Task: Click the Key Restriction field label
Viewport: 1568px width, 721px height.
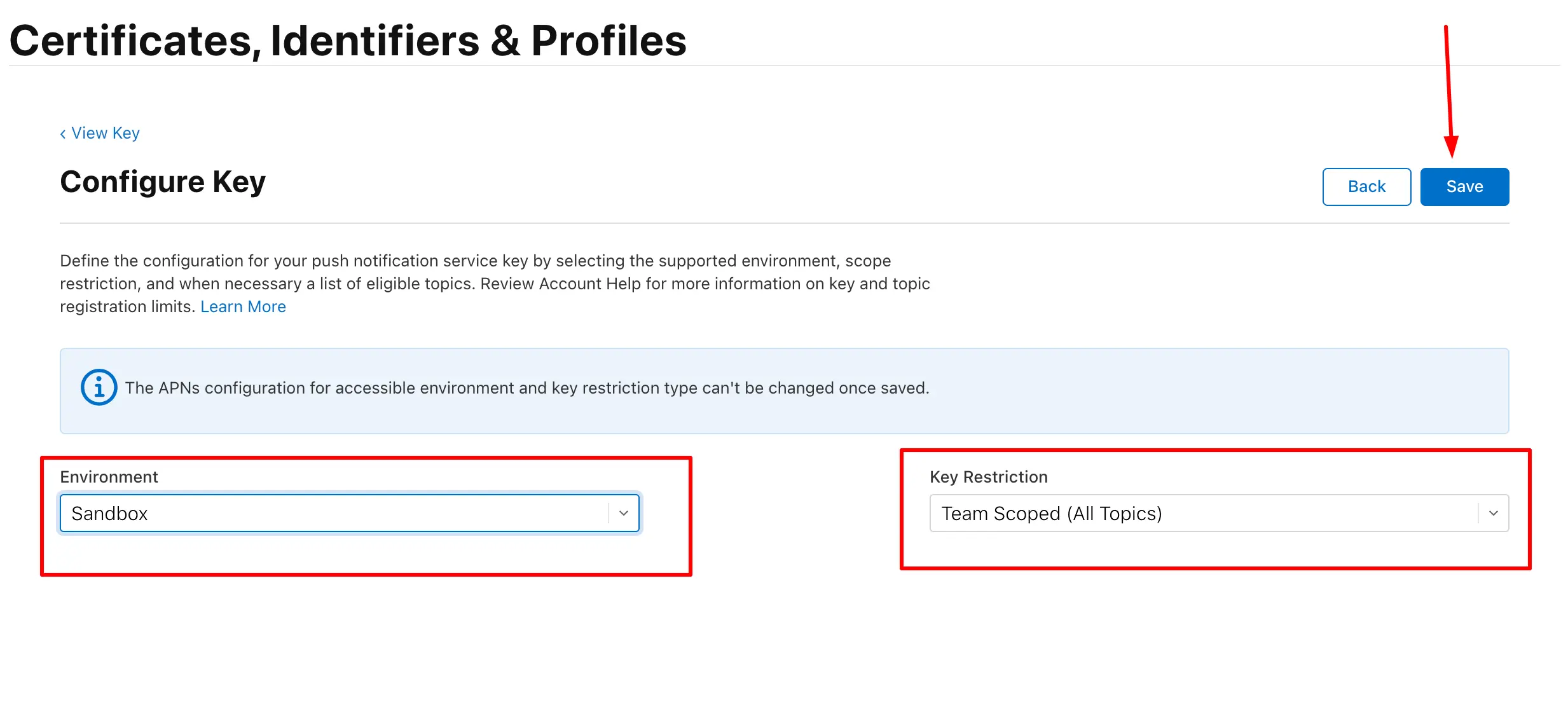Action: point(988,476)
